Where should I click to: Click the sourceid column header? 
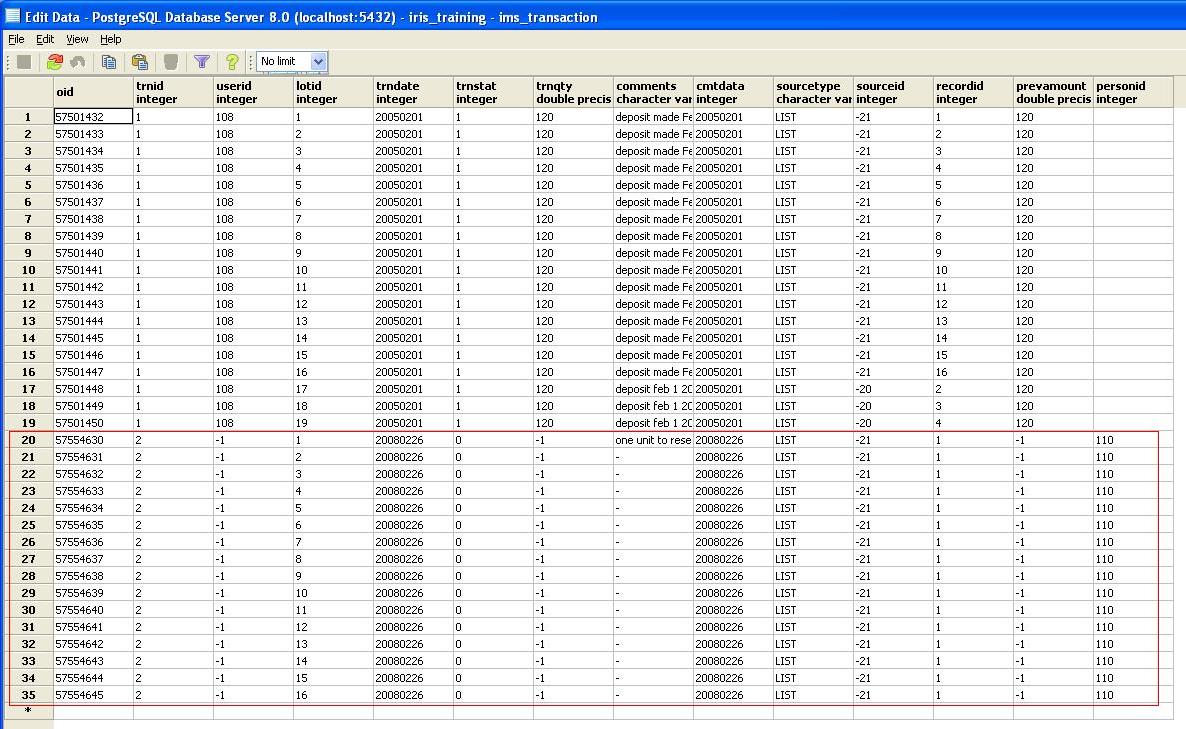pyautogui.click(x=894, y=92)
